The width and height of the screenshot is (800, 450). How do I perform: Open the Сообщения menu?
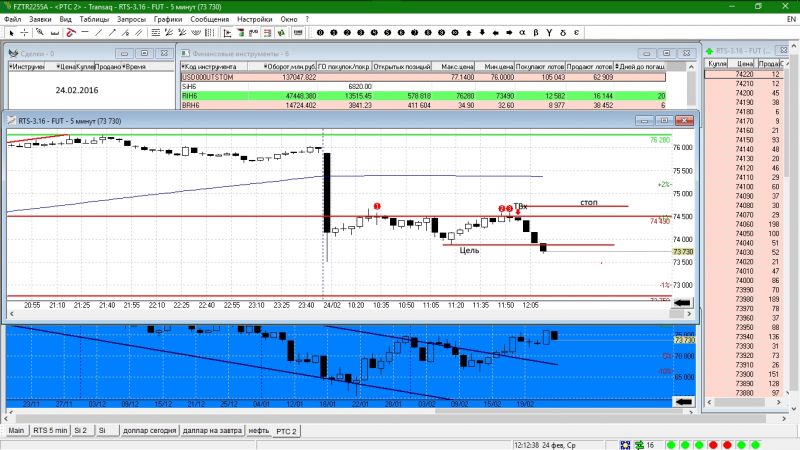pyautogui.click(x=210, y=19)
